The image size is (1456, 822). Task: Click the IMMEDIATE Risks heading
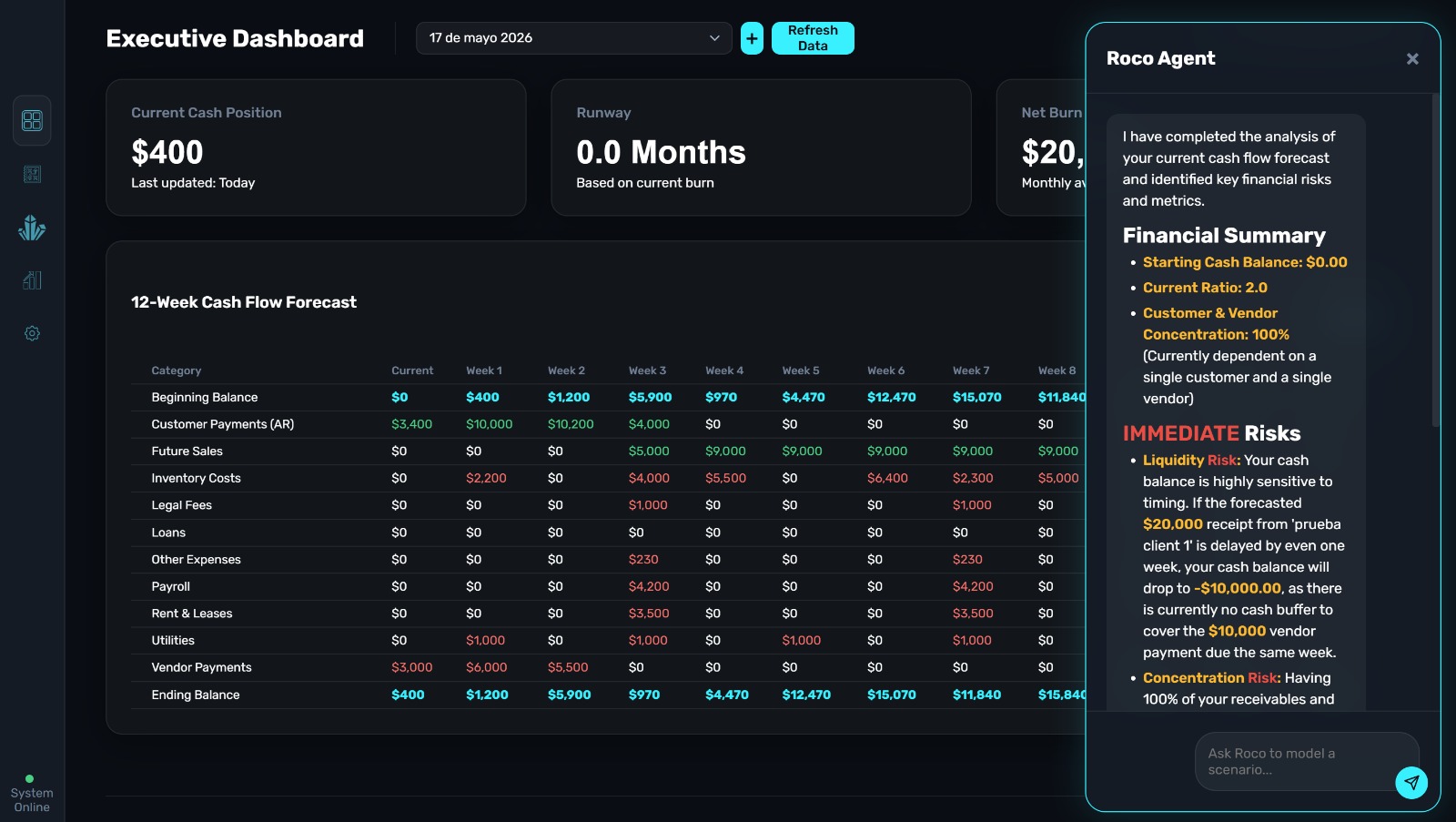point(1211,433)
